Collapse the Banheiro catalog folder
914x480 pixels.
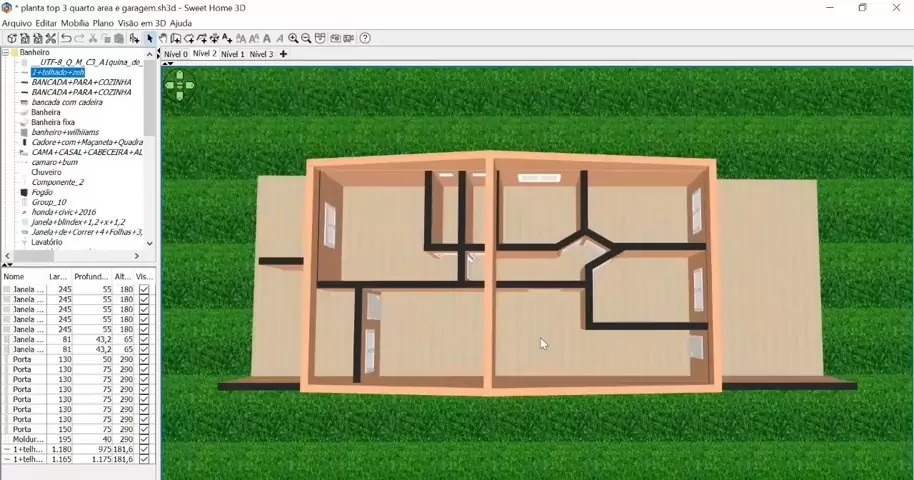coord(5,52)
